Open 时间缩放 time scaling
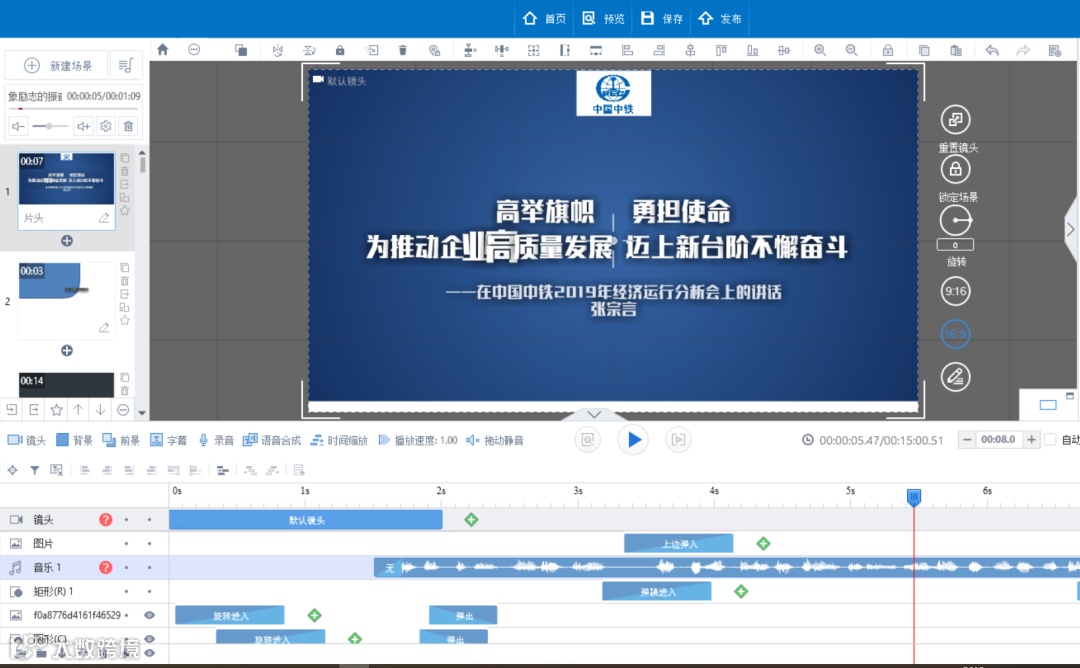 [339, 440]
